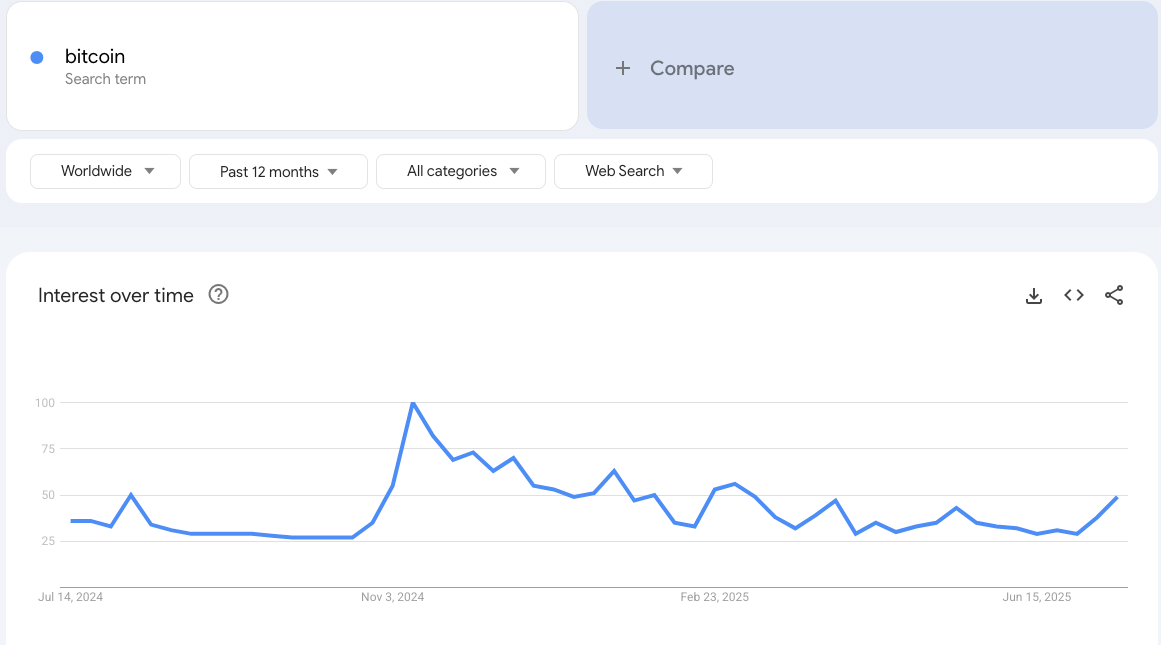Click the blue dot next to bitcoin

coord(37,57)
